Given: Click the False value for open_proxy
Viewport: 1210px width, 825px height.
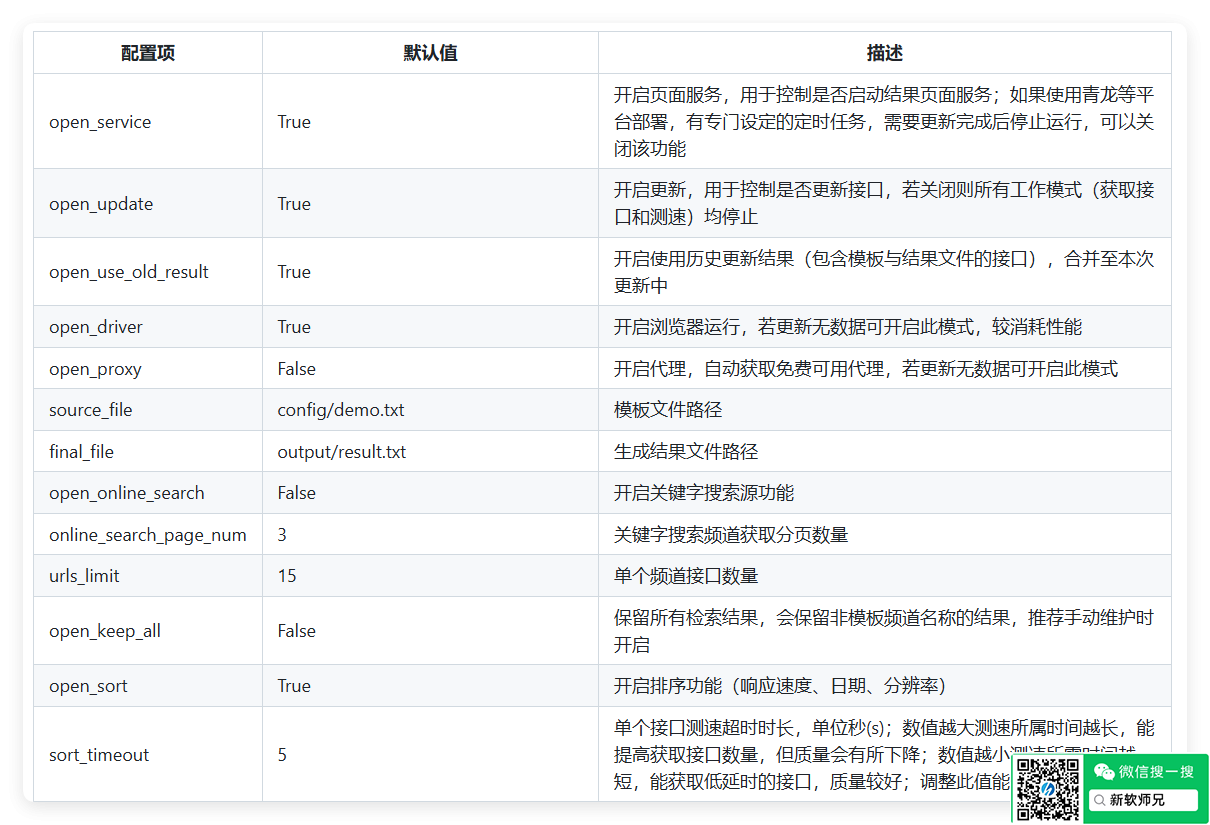Looking at the screenshot, I should (x=296, y=369).
